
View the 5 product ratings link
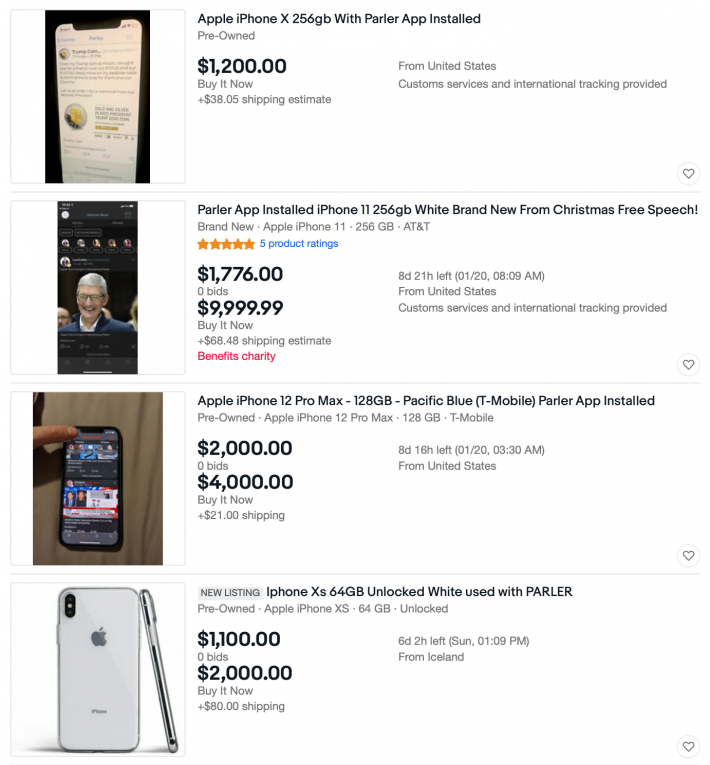click(299, 244)
